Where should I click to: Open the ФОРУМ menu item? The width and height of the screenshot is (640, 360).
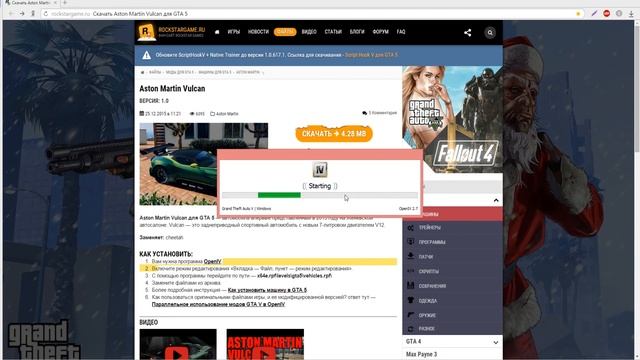(380, 32)
